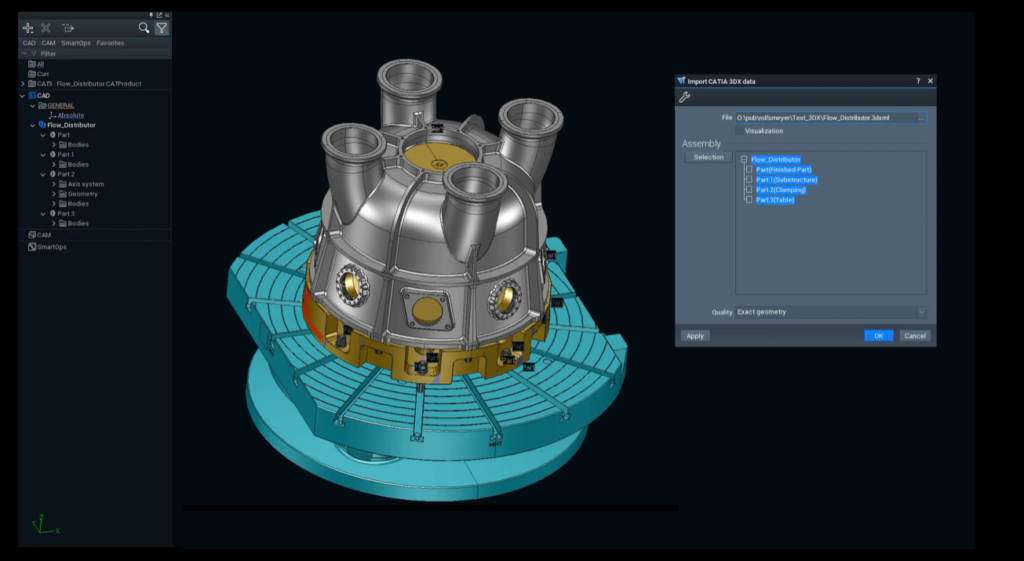Expand Bodies under Part.3

coord(54,223)
